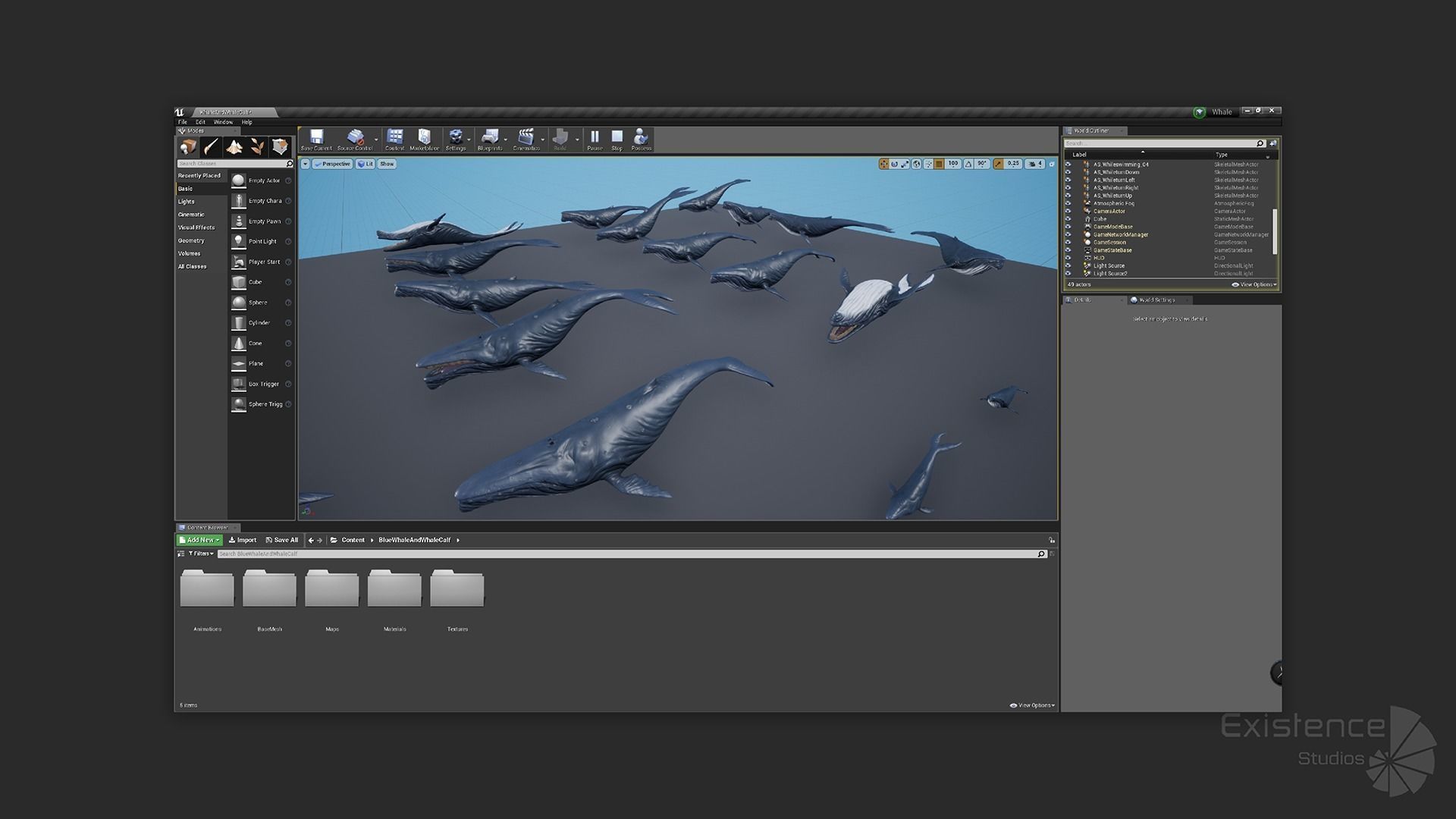Toggle visibility of Light Source actor
The width and height of the screenshot is (1456, 819).
(1068, 266)
